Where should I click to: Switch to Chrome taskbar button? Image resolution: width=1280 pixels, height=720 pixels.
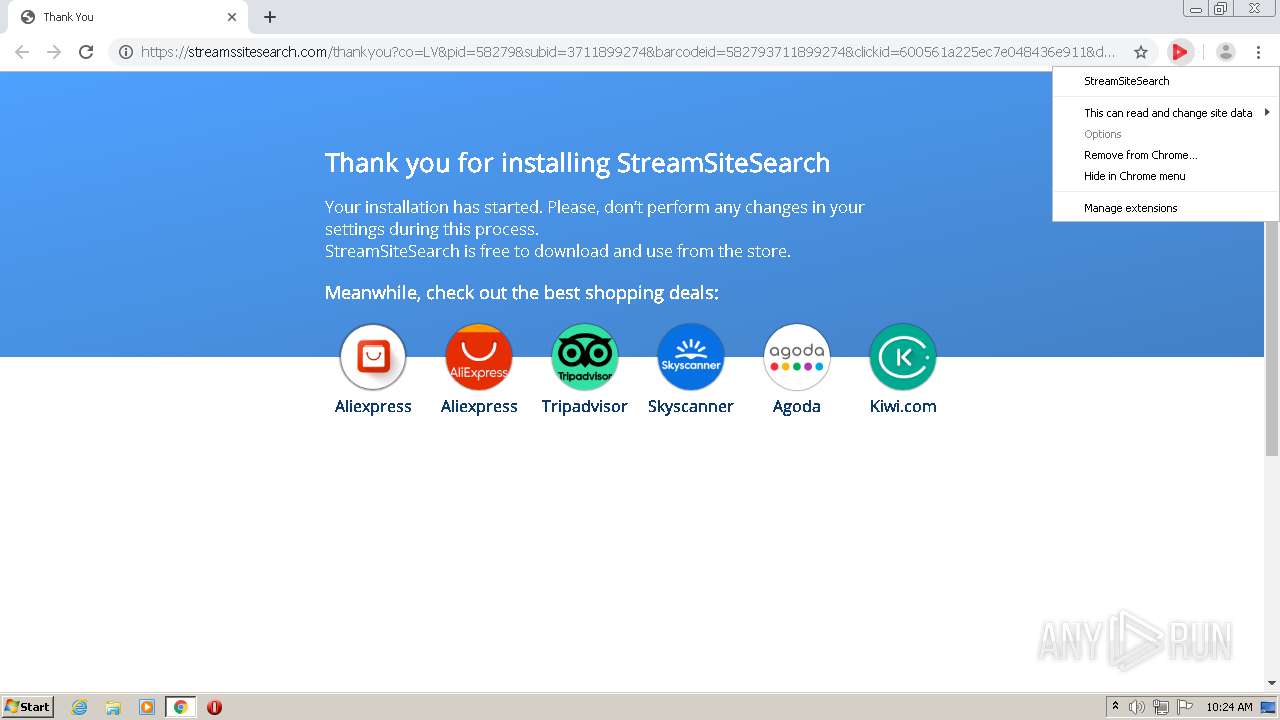click(180, 707)
